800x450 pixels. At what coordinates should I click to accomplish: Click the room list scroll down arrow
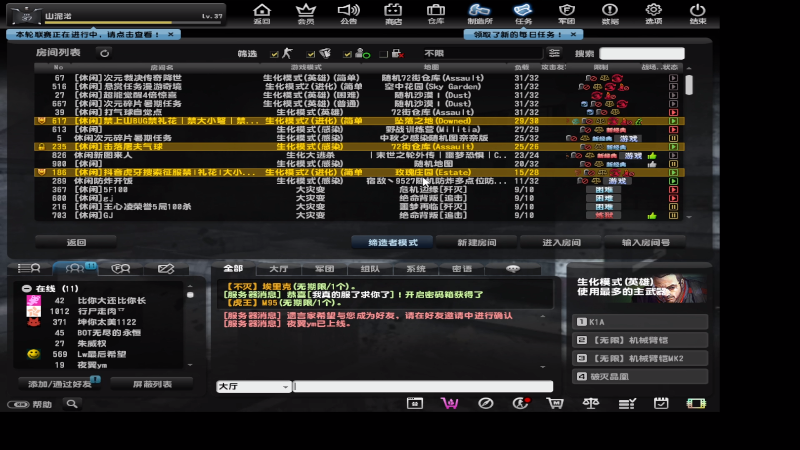click(x=689, y=217)
